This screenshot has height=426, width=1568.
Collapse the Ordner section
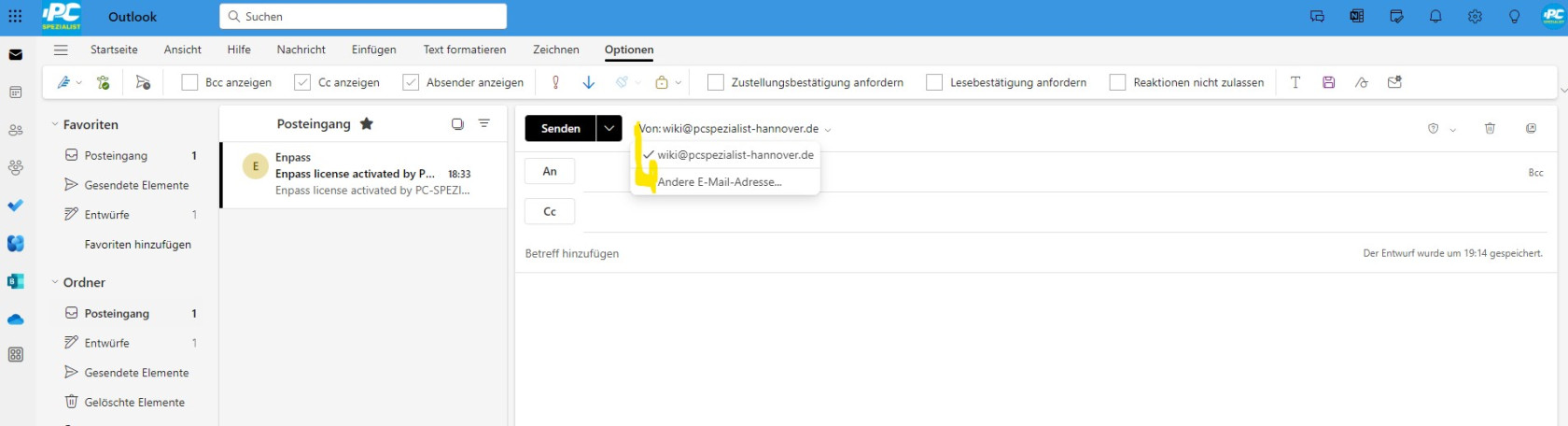coord(55,282)
